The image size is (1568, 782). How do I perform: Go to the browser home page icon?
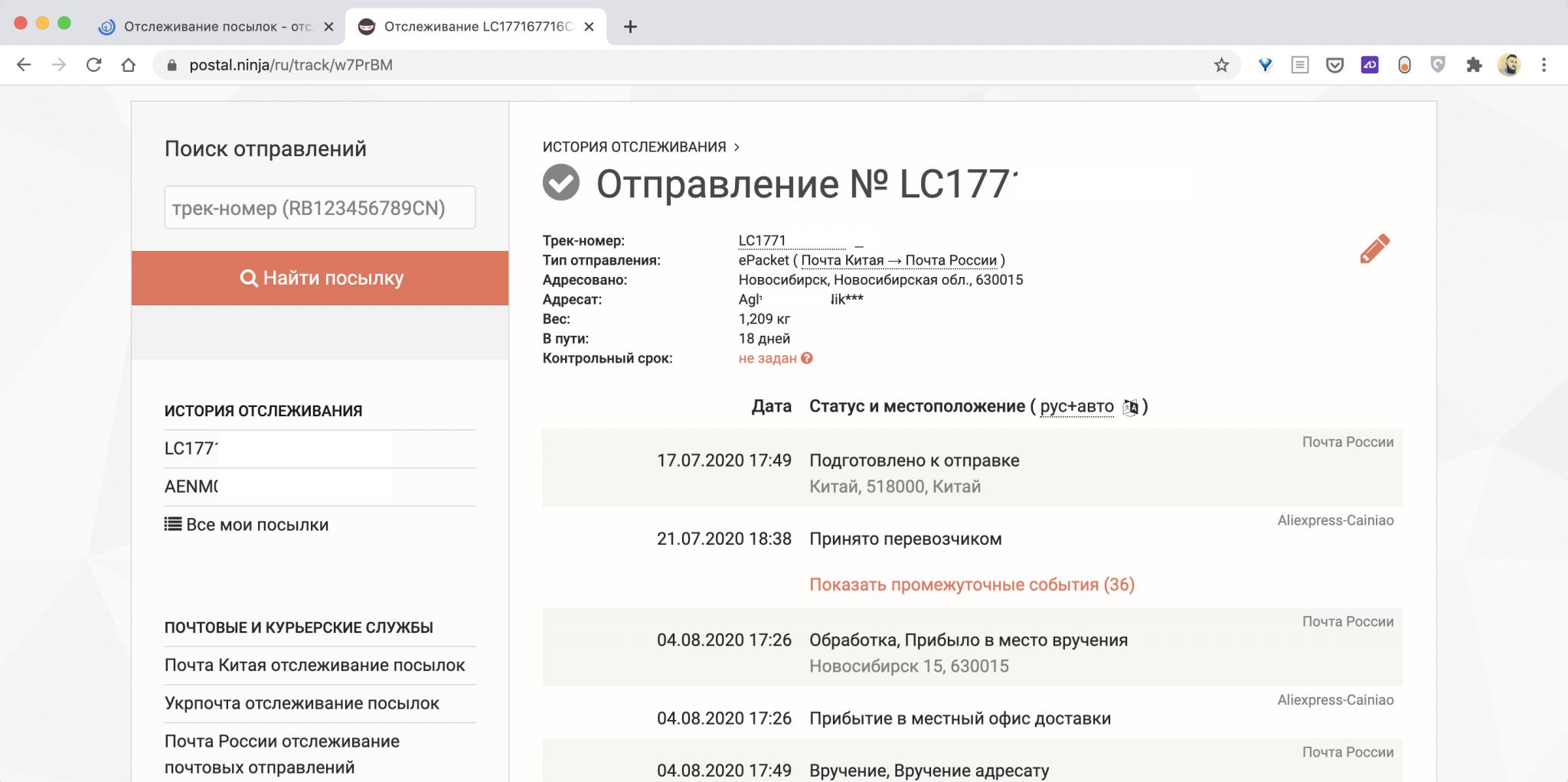coord(129,65)
